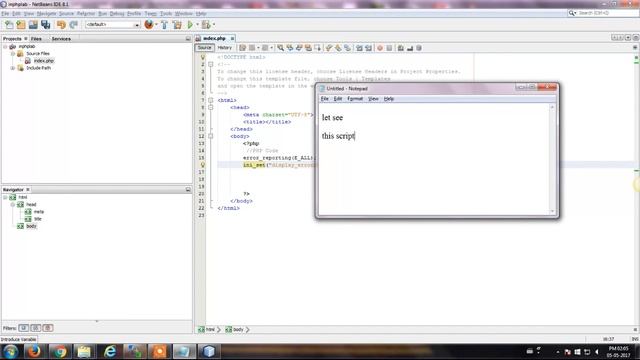Click the Previous Bookmark editor icon
The height and width of the screenshot is (360, 640).
coord(329,48)
